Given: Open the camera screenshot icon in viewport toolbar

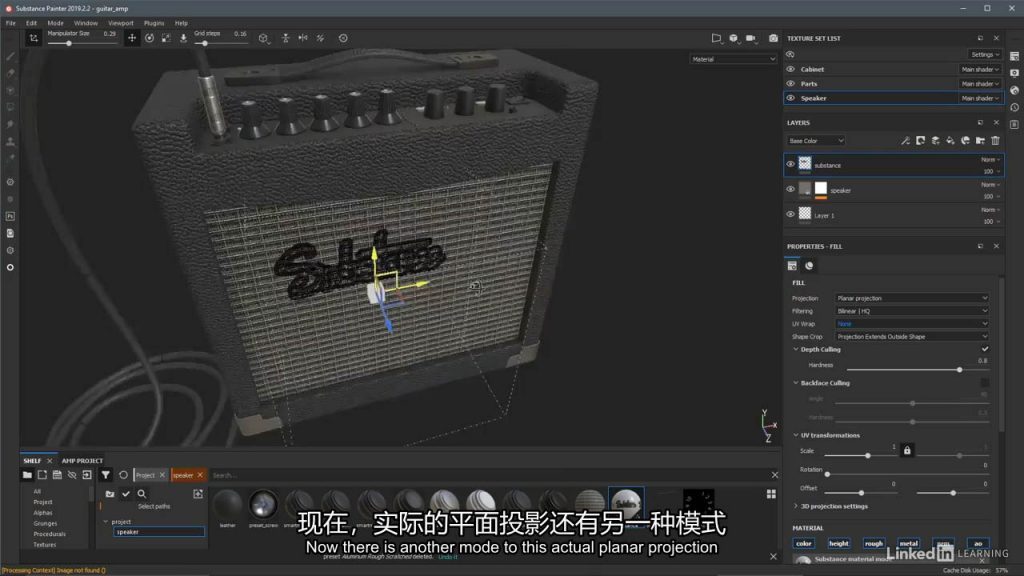Looking at the screenshot, I should tap(773, 38).
